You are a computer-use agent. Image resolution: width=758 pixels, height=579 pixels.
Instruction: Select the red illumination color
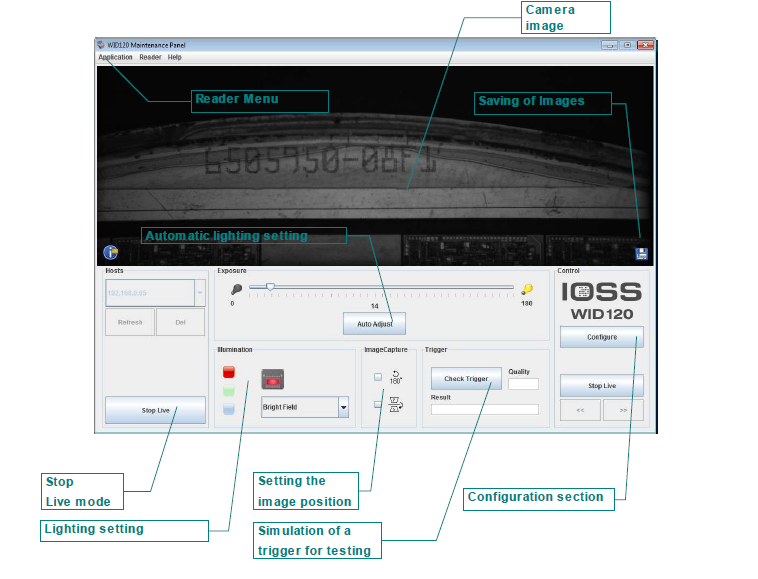(x=229, y=372)
